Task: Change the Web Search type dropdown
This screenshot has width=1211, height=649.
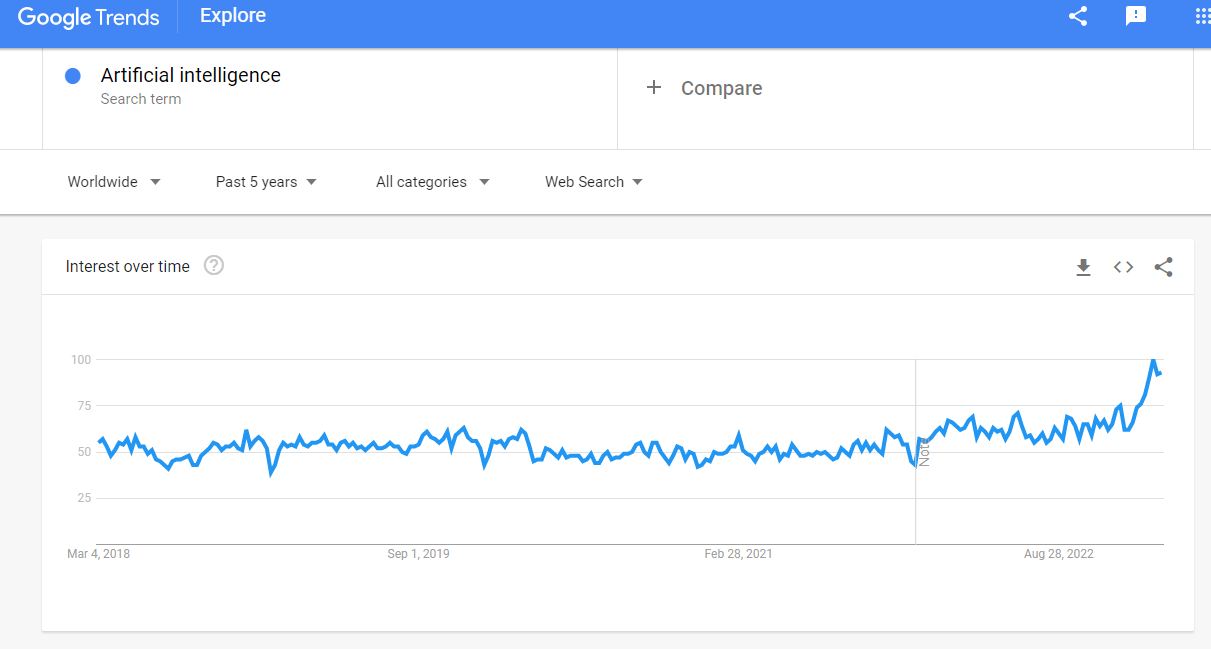Action: click(593, 182)
